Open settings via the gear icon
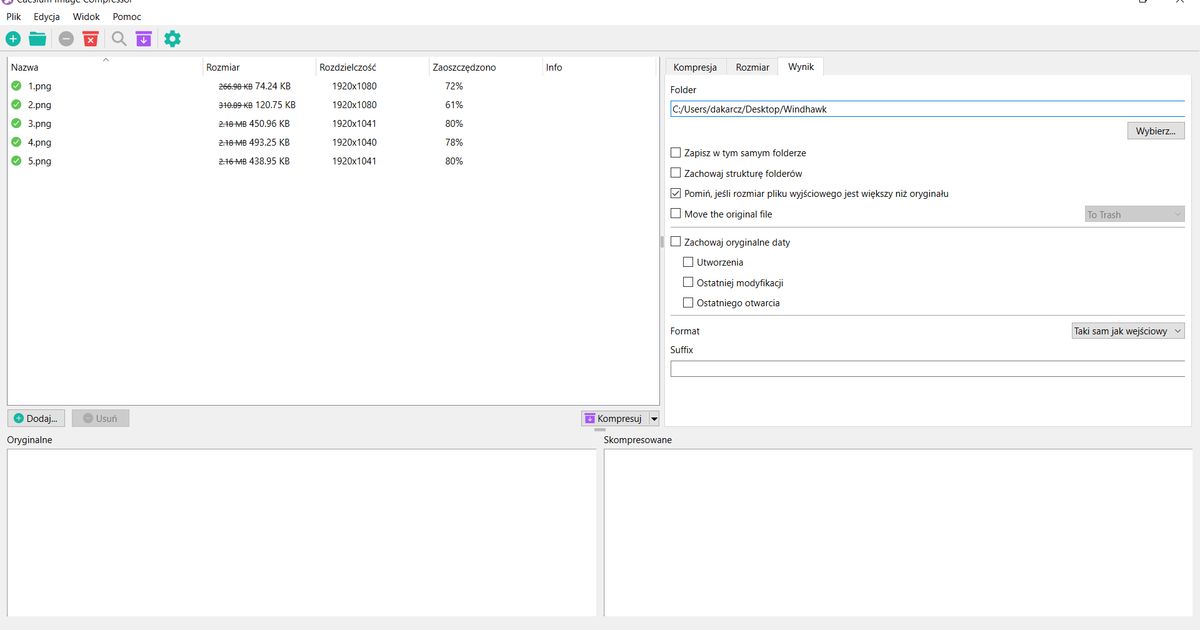This screenshot has width=1200, height=630. click(171, 38)
